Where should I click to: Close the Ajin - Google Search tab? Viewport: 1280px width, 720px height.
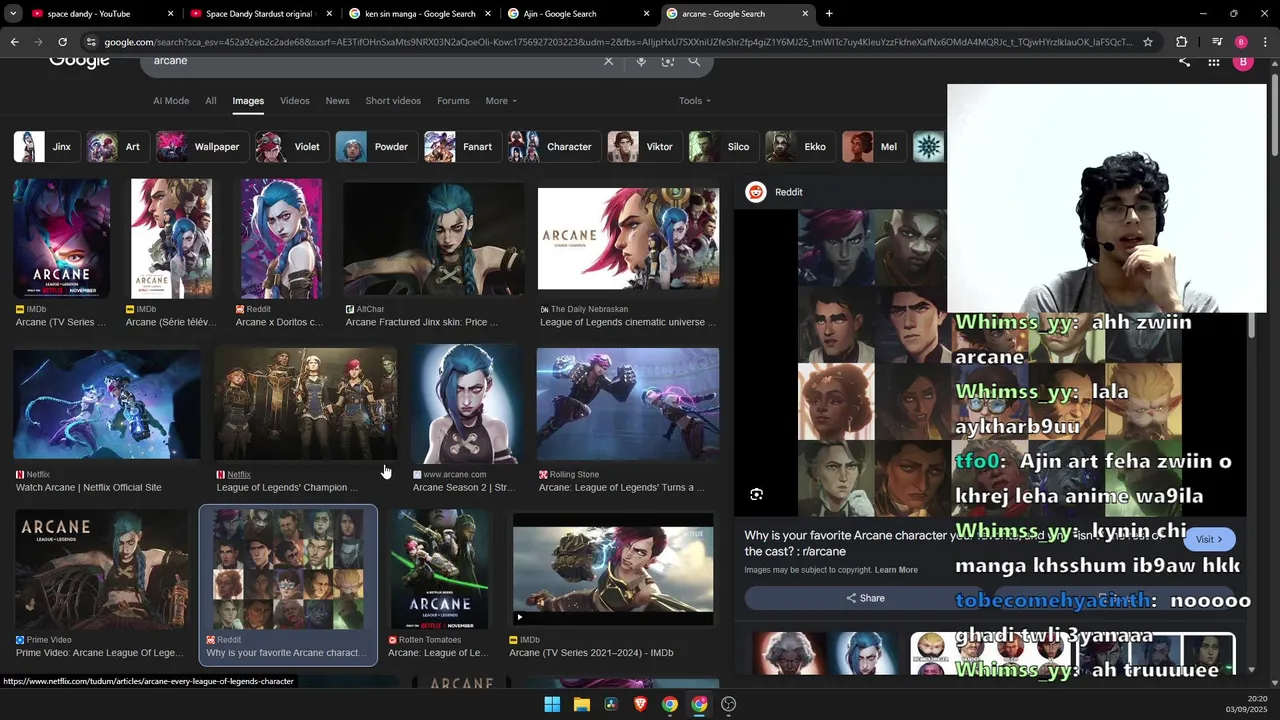647,14
